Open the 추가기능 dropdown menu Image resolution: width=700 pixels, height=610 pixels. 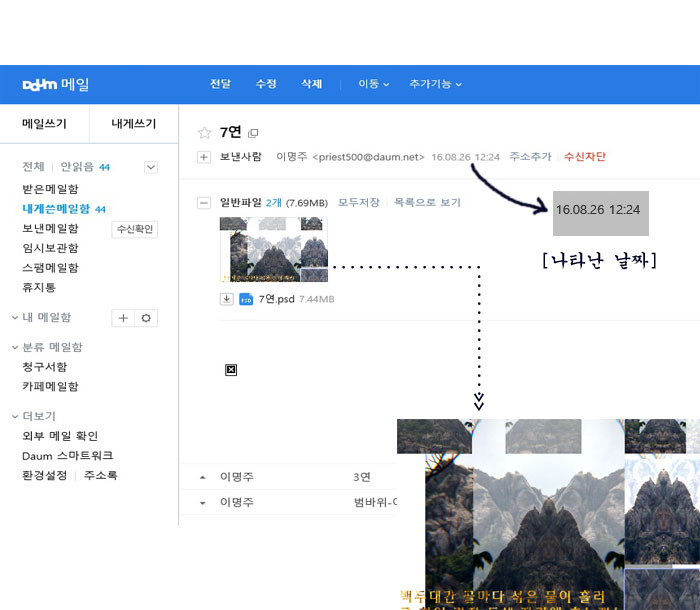coord(435,84)
